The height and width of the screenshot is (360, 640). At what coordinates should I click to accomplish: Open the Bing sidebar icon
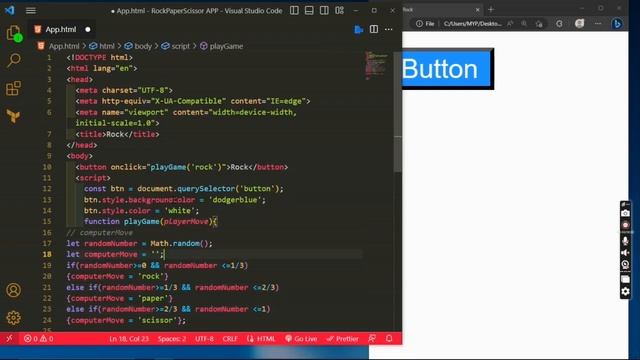(617, 24)
